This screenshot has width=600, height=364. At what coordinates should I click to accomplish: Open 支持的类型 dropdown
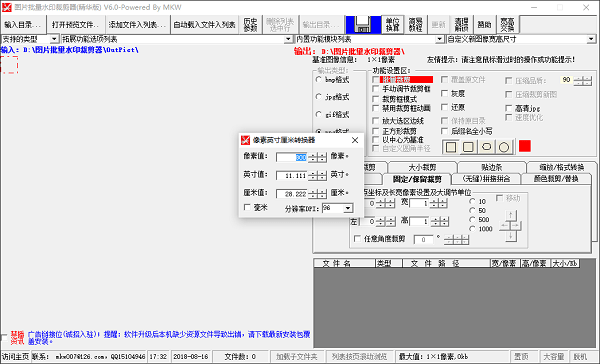click(x=54, y=39)
